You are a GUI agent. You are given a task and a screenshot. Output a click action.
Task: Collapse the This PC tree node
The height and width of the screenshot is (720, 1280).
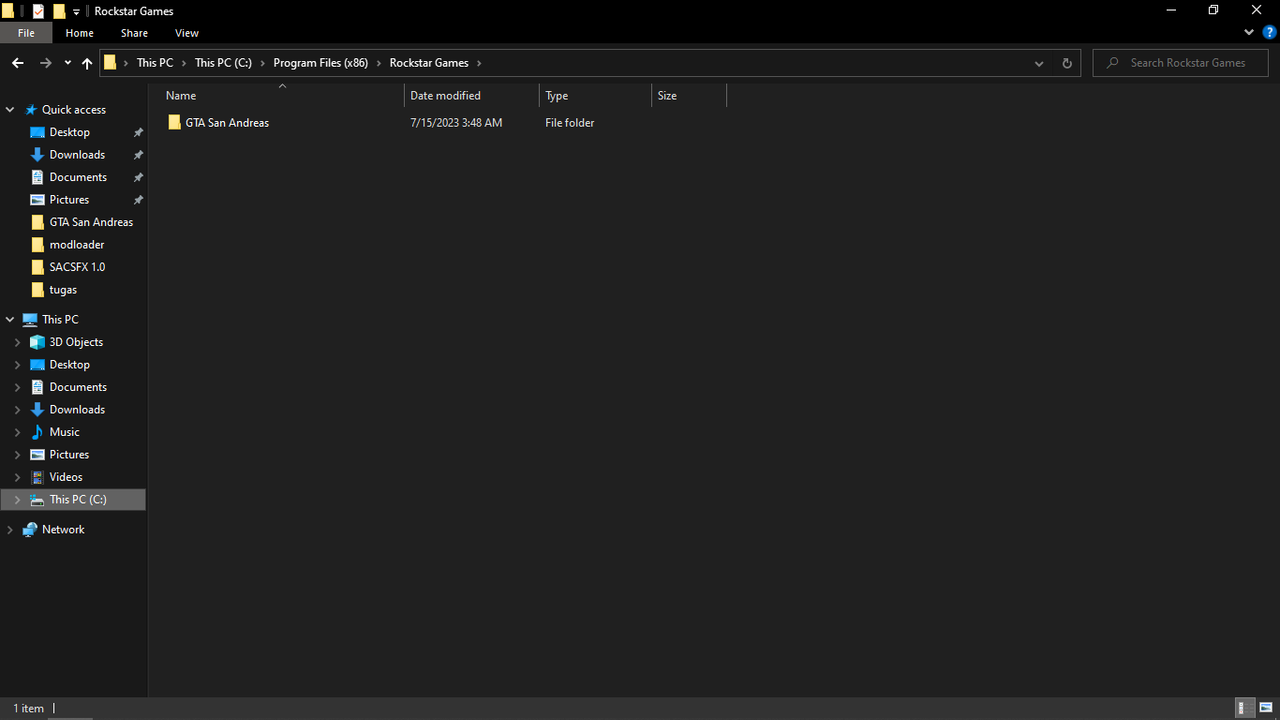[x=10, y=319]
